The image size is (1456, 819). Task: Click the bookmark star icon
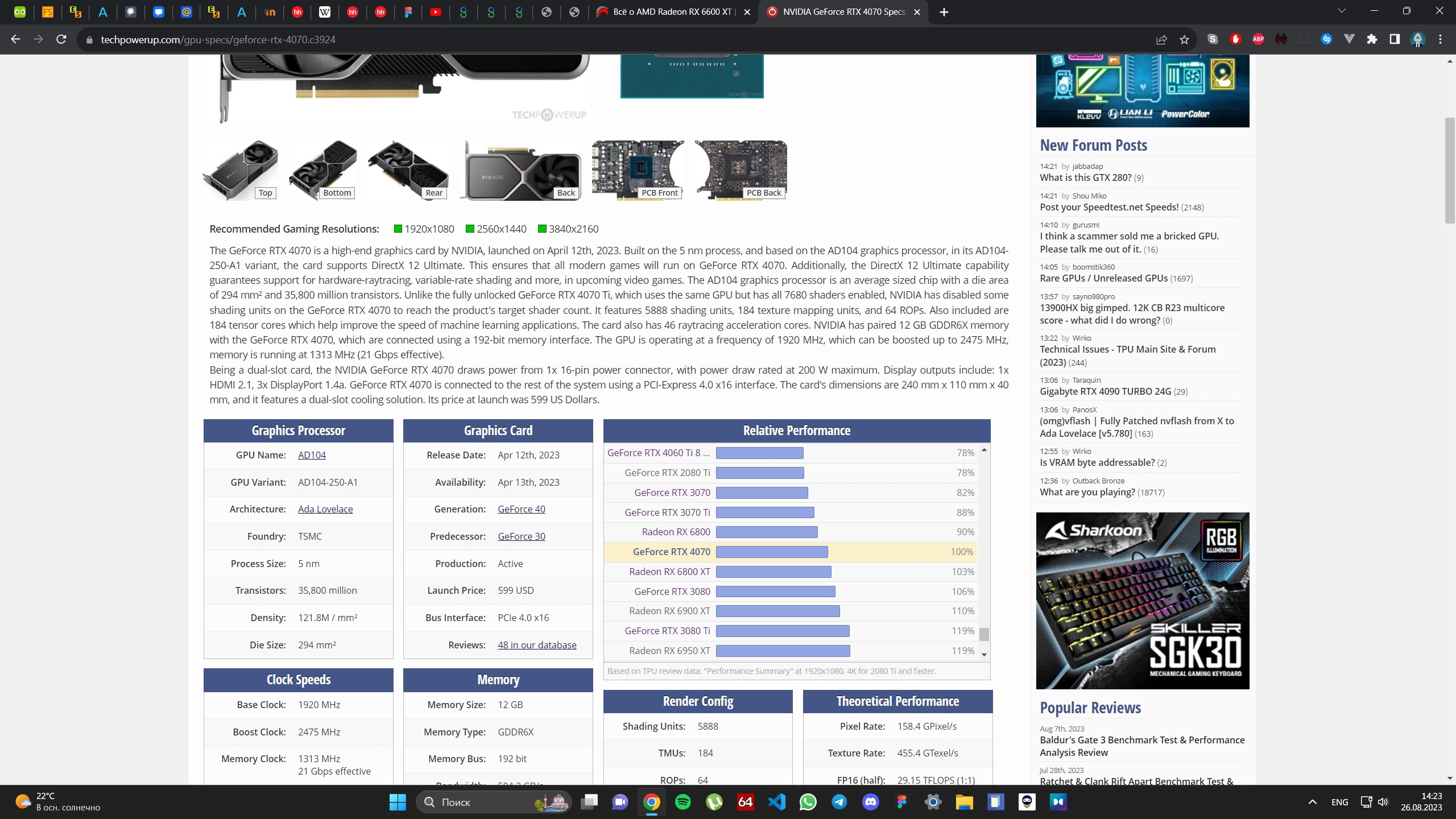coord(1184,40)
